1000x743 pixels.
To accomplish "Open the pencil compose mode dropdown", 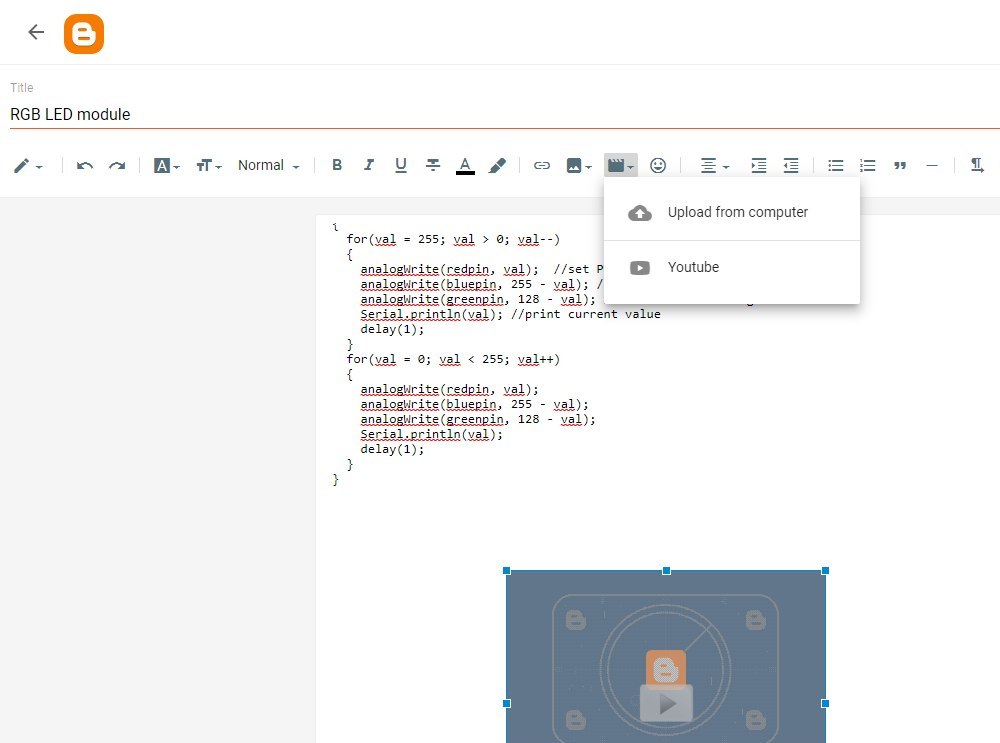I will (27, 166).
